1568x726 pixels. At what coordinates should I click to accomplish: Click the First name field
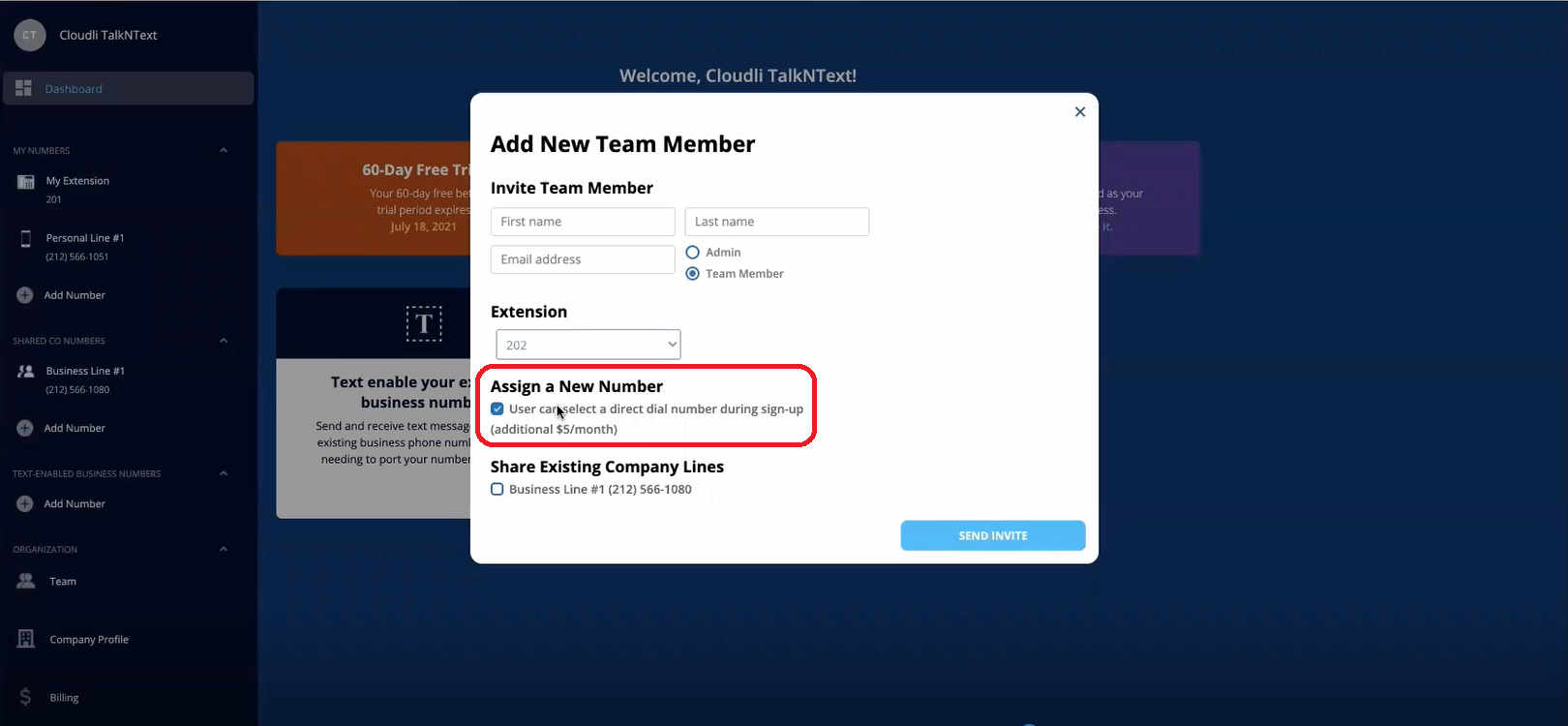point(583,222)
